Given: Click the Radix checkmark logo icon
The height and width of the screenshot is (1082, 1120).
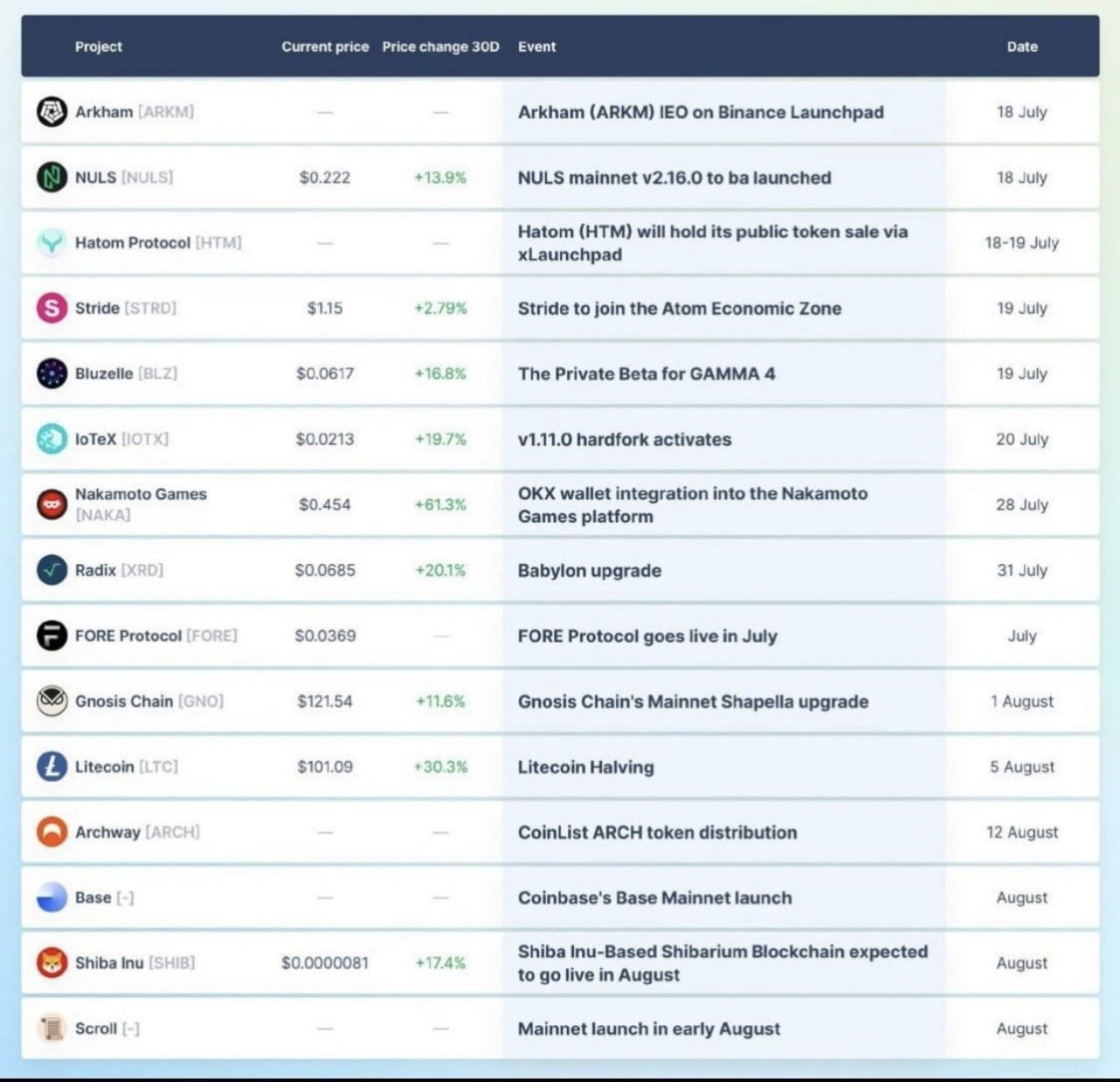Looking at the screenshot, I should click(52, 570).
